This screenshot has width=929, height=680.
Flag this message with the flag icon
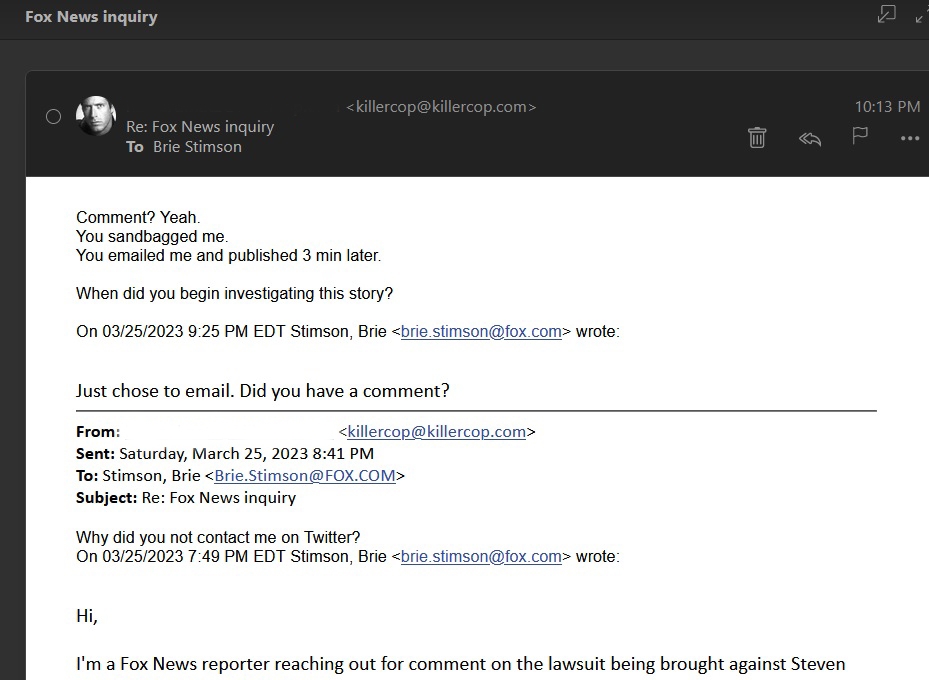(x=860, y=136)
